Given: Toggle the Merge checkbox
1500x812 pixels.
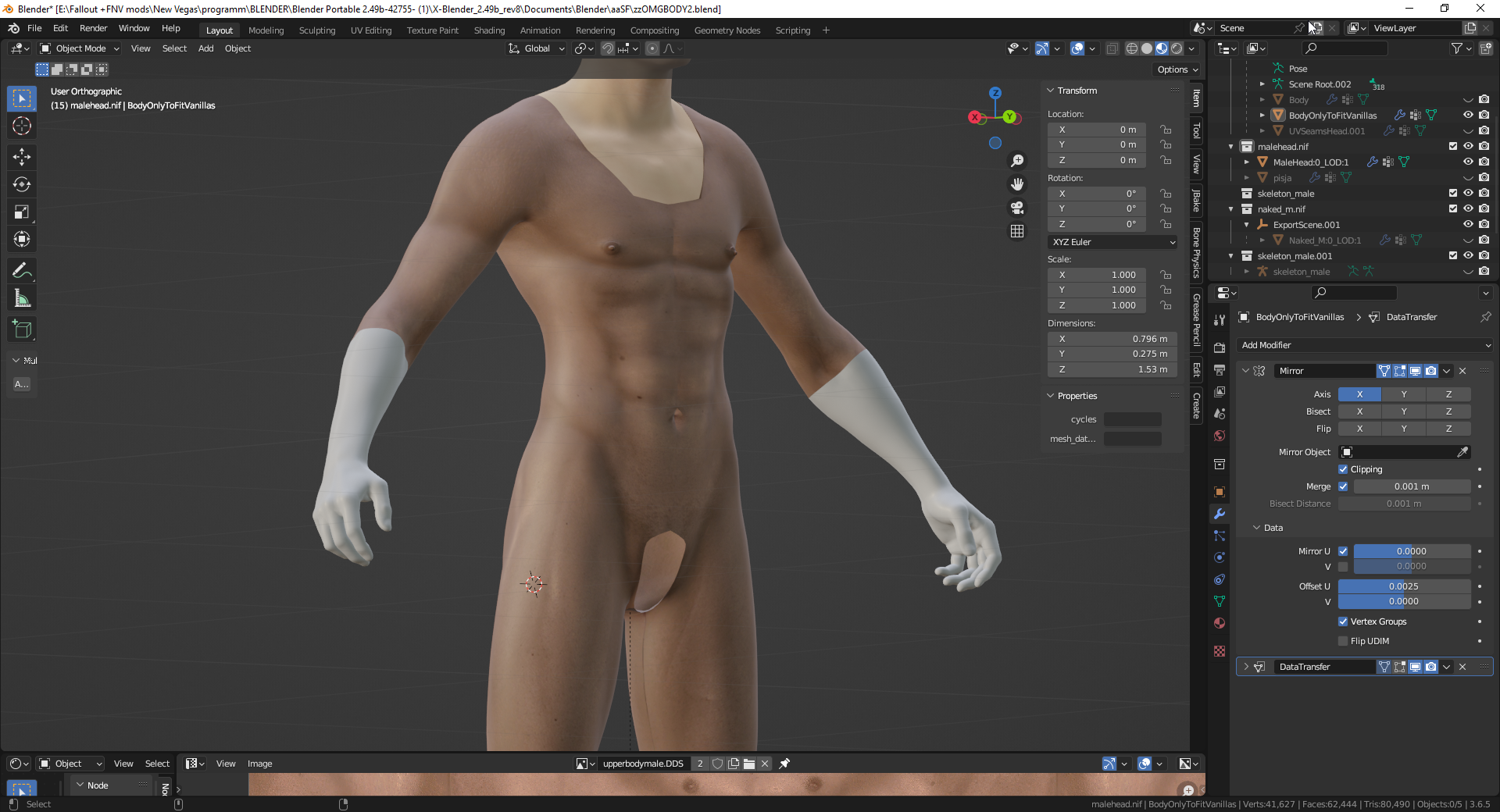Looking at the screenshot, I should tap(1343, 486).
